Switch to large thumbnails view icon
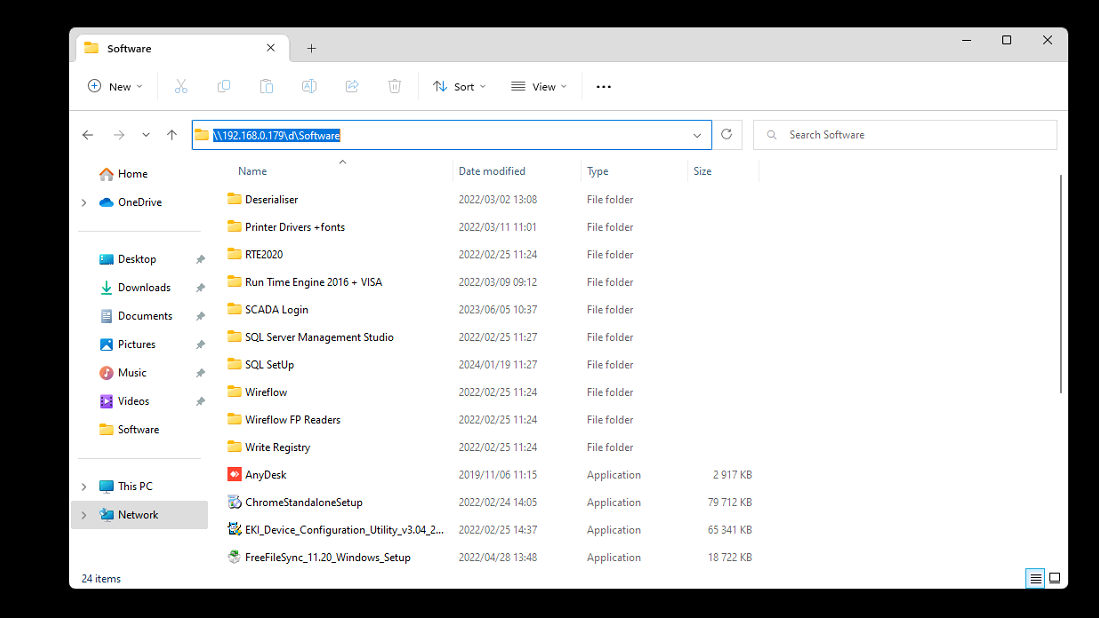 point(1054,578)
